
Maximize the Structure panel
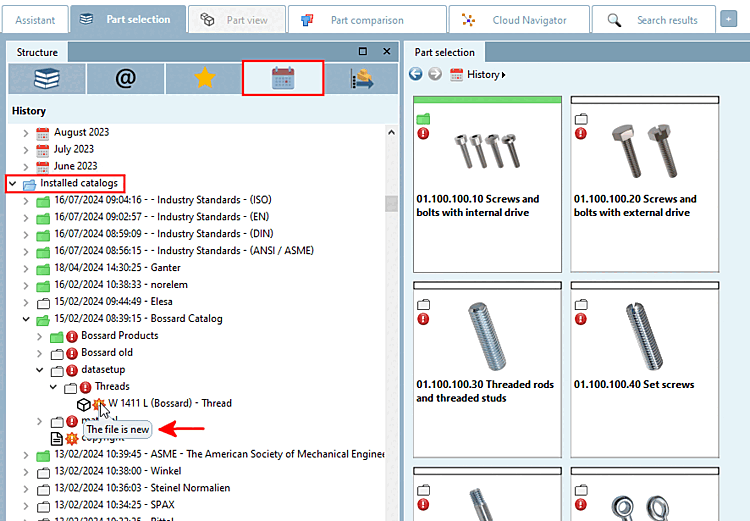coord(363,51)
